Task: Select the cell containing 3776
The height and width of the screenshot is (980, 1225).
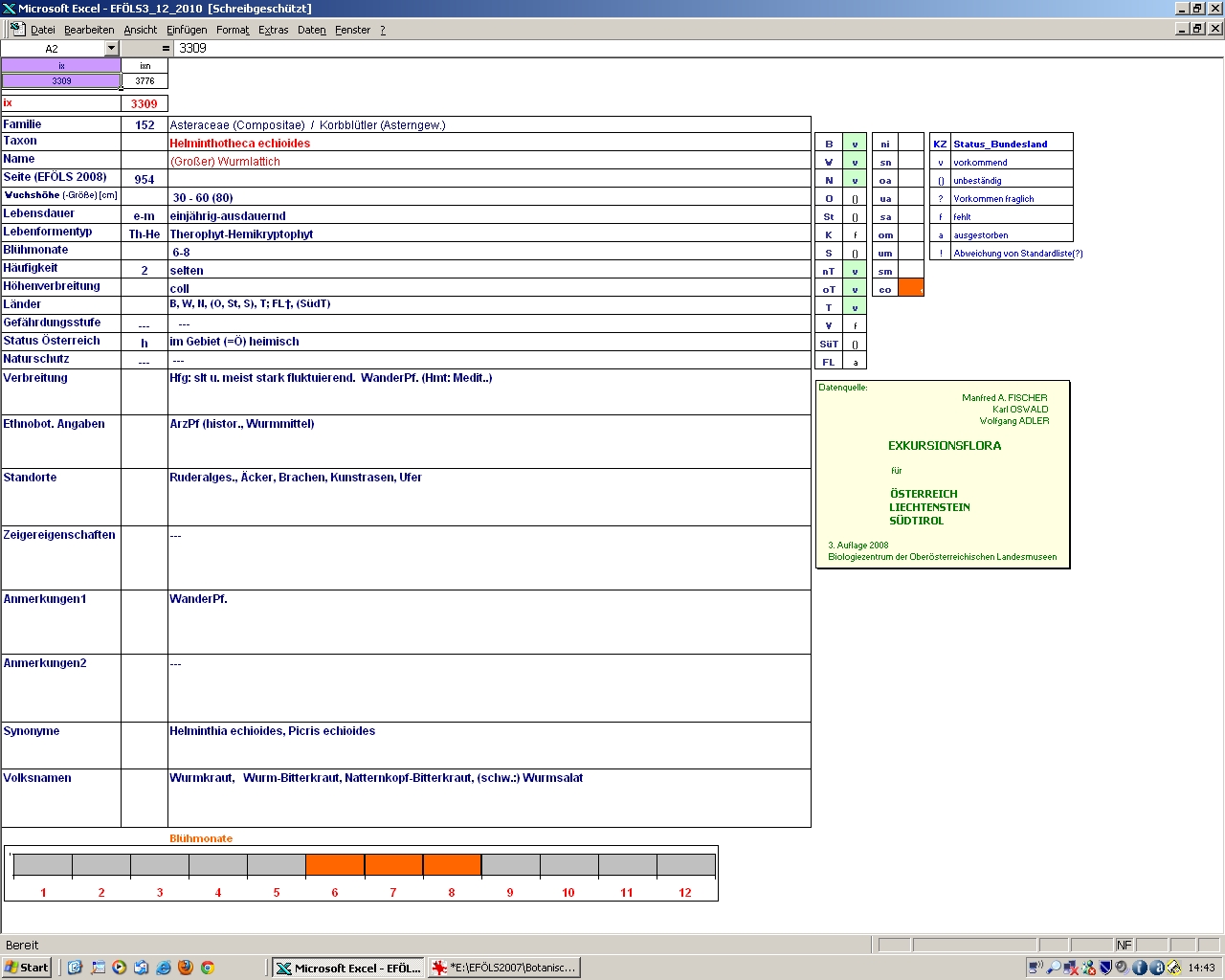Action: point(145,80)
